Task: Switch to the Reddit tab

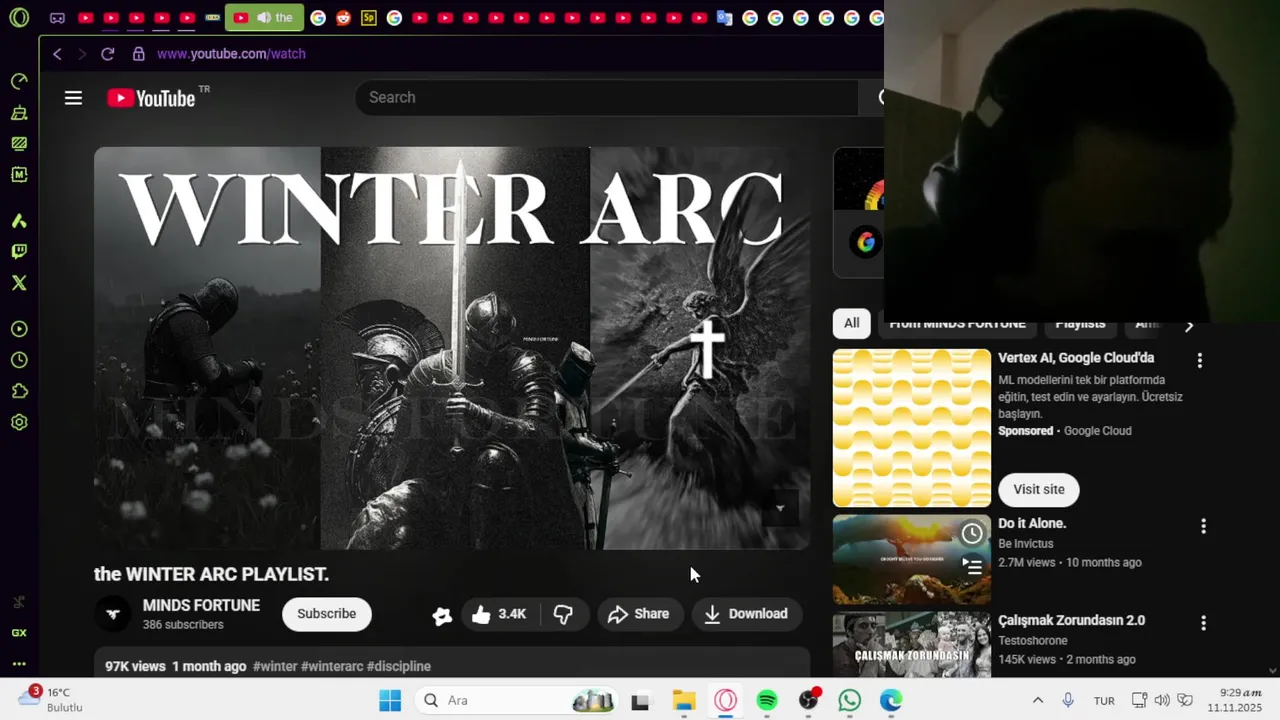Action: tap(343, 18)
